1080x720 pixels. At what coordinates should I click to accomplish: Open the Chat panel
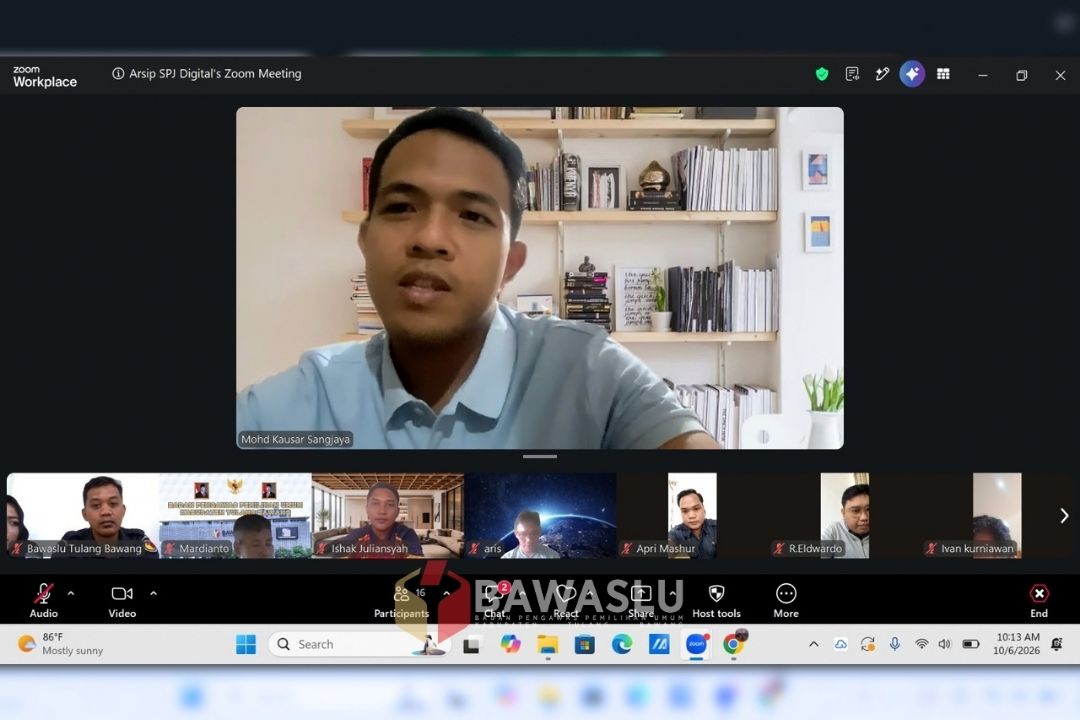(x=495, y=600)
